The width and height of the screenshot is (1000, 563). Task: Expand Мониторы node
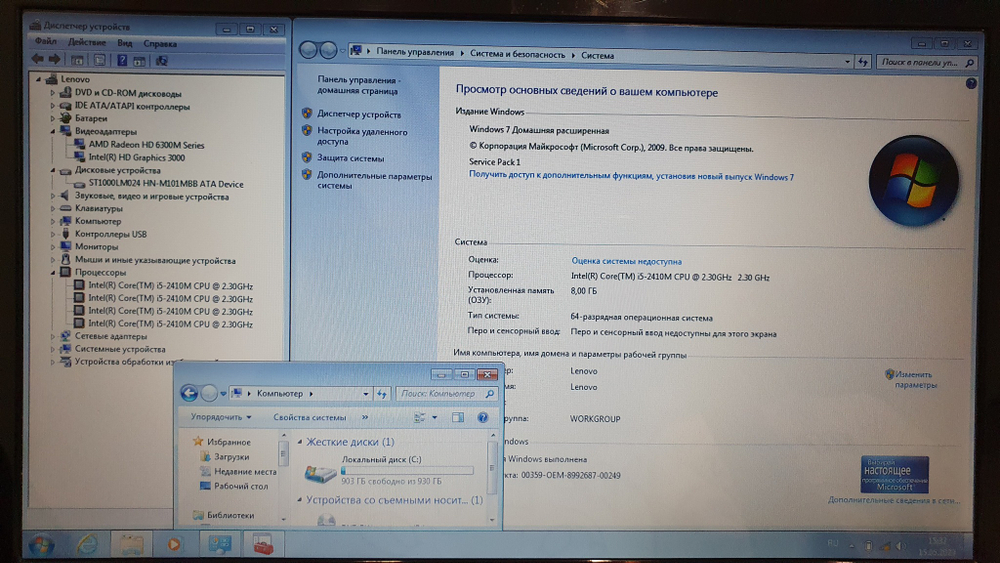53,247
